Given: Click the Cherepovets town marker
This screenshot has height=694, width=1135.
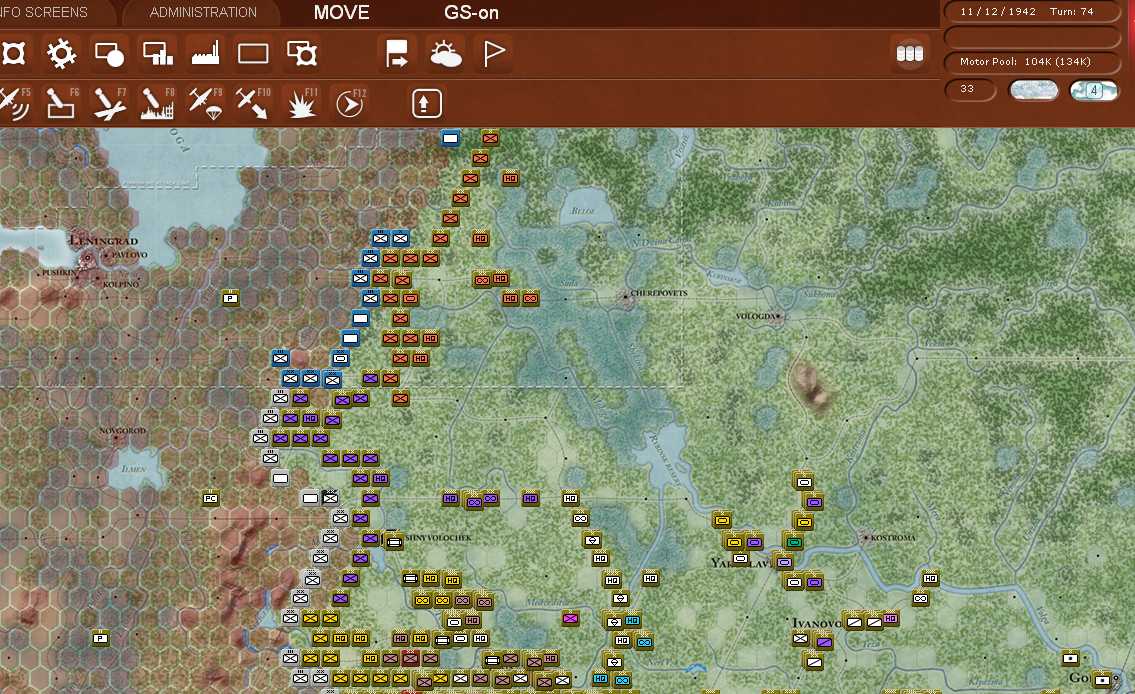Looking at the screenshot, I should pyautogui.click(x=627, y=297).
